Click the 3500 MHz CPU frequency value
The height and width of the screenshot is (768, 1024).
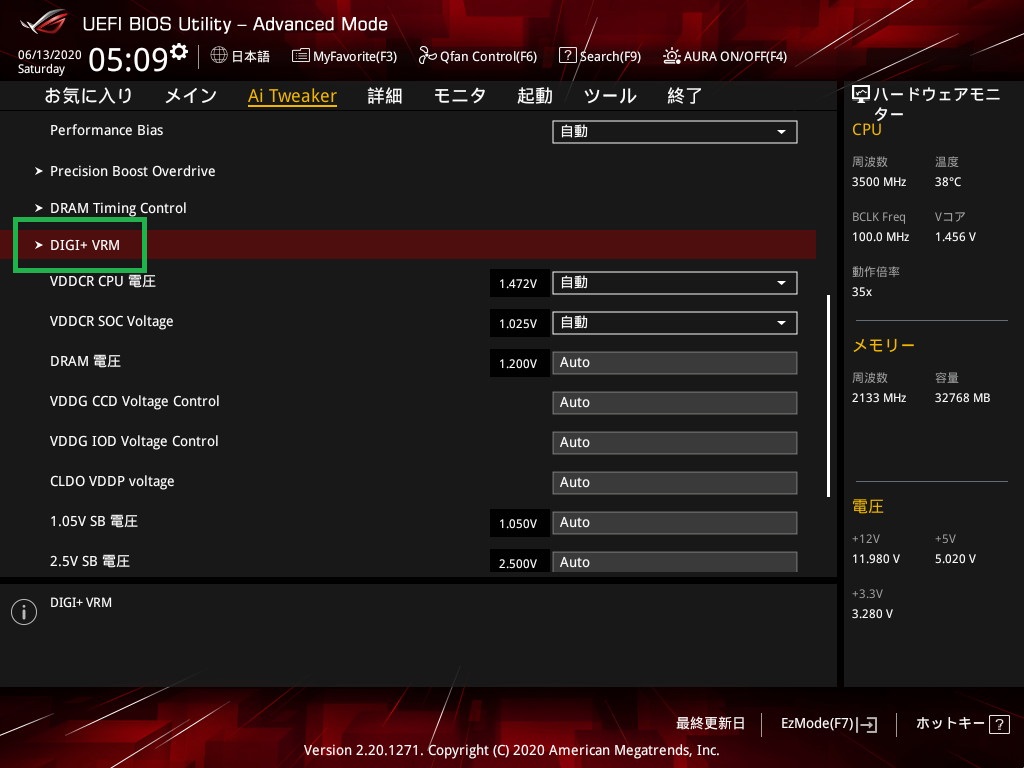coord(879,182)
